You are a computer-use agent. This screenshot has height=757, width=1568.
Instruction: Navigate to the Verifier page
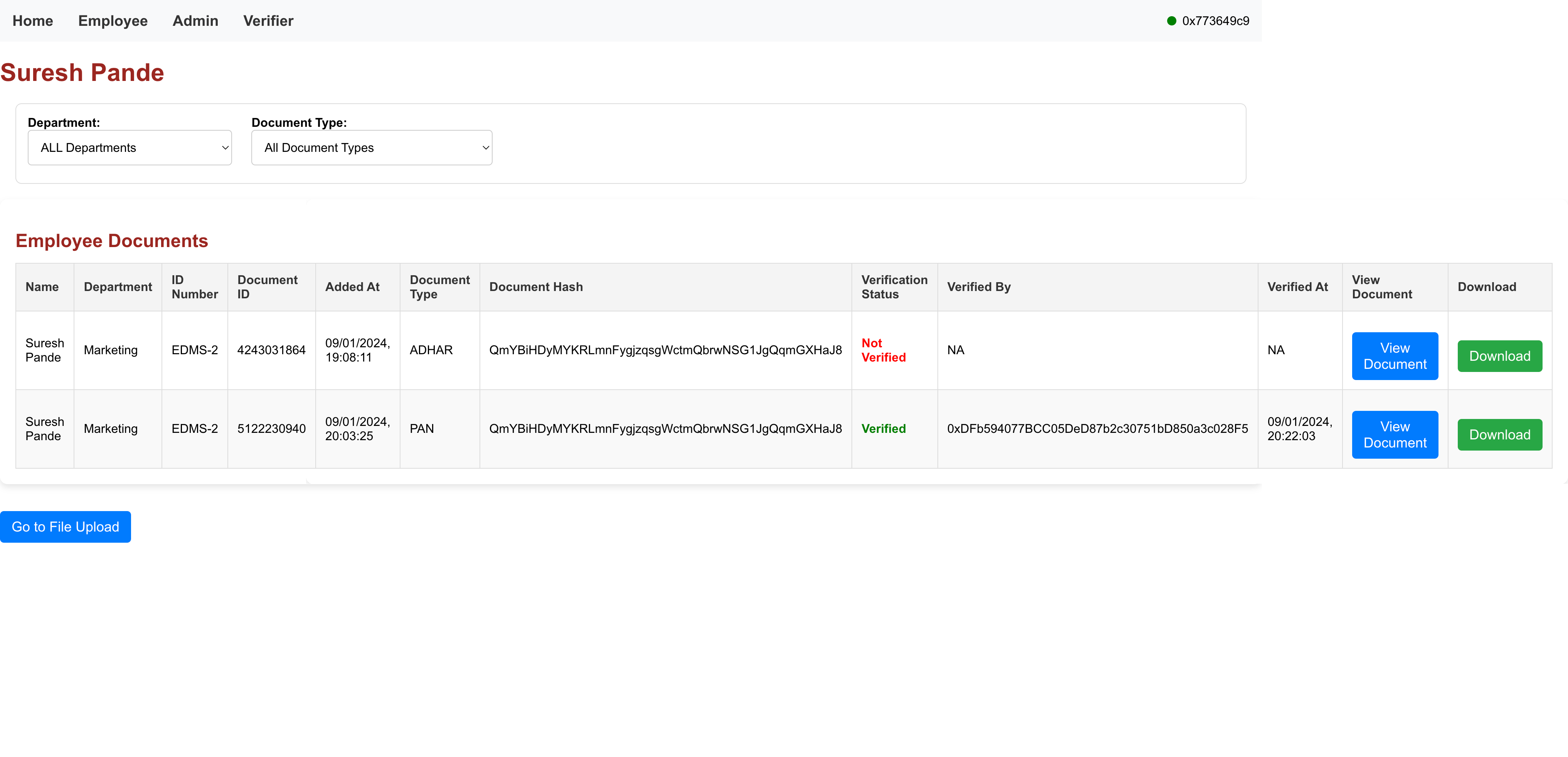tap(268, 21)
